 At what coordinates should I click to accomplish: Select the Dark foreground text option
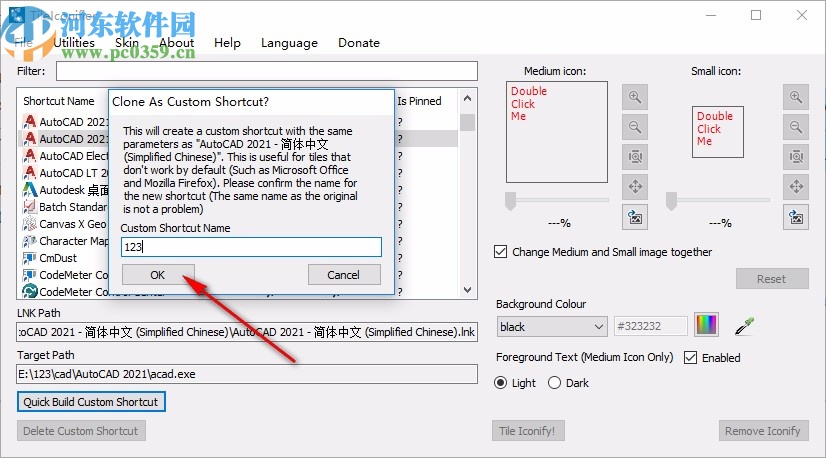pyautogui.click(x=554, y=383)
